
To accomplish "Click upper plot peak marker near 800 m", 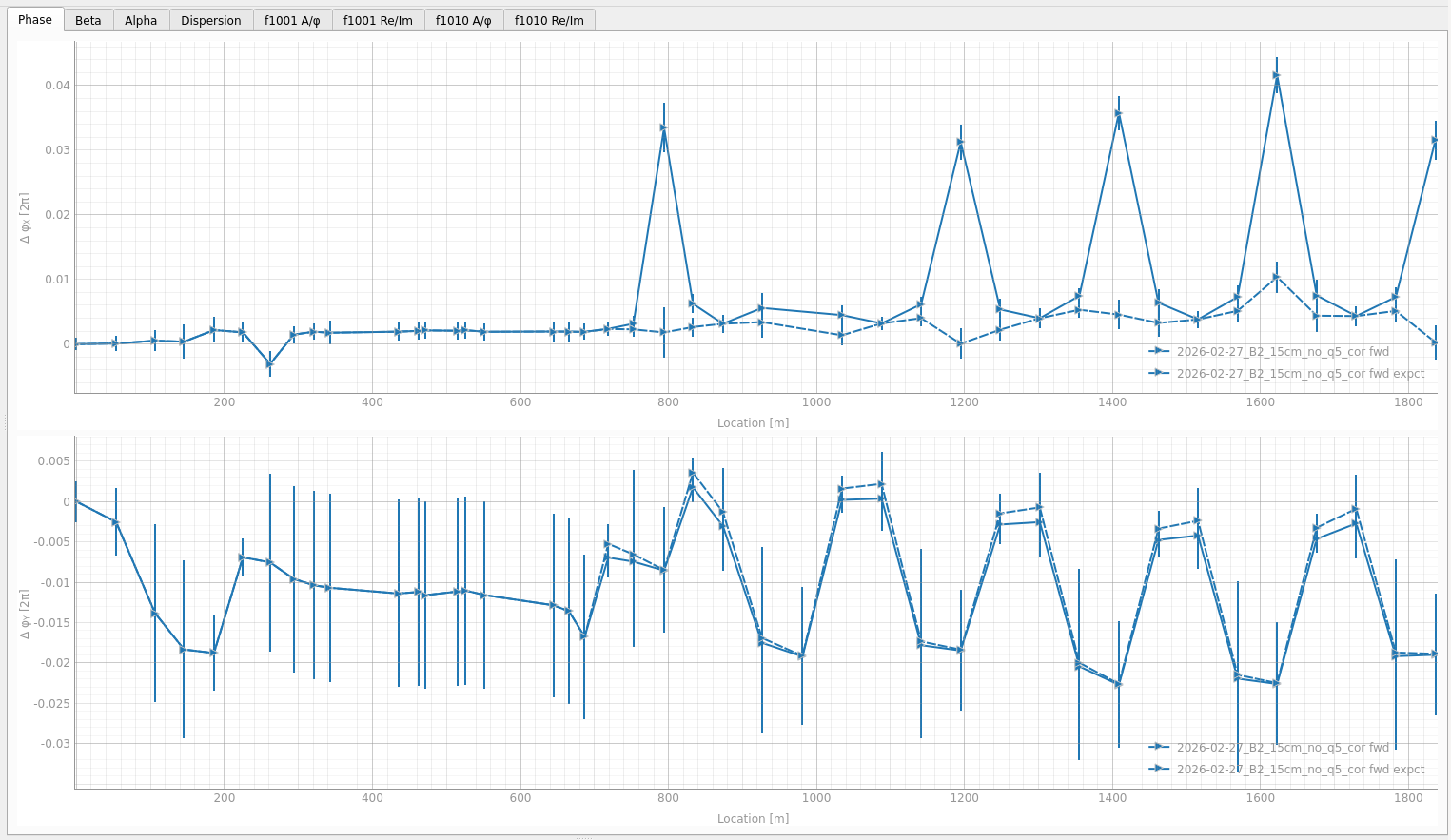I will [664, 127].
